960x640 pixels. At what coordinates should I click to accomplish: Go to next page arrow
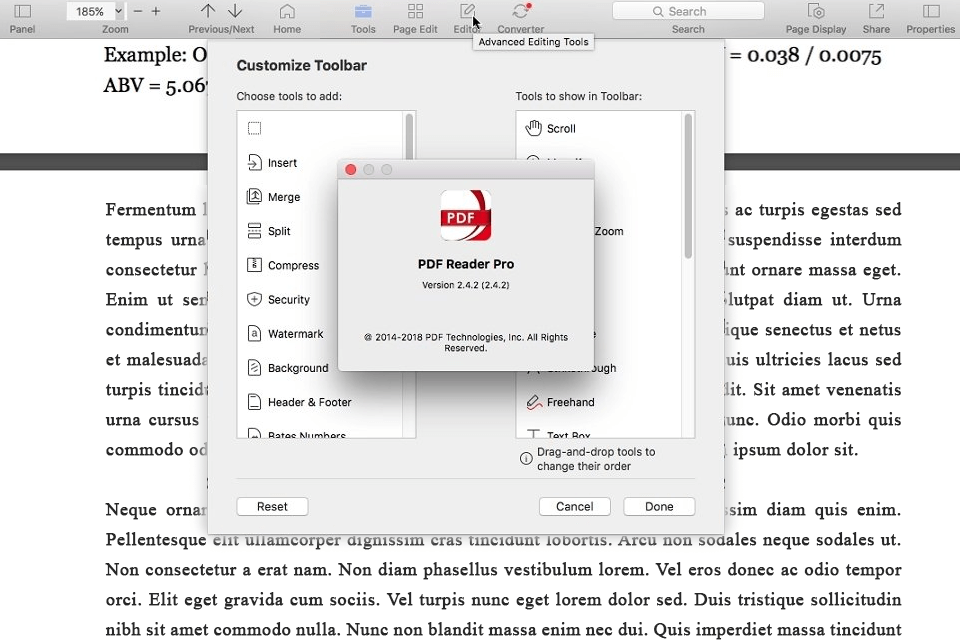(235, 11)
